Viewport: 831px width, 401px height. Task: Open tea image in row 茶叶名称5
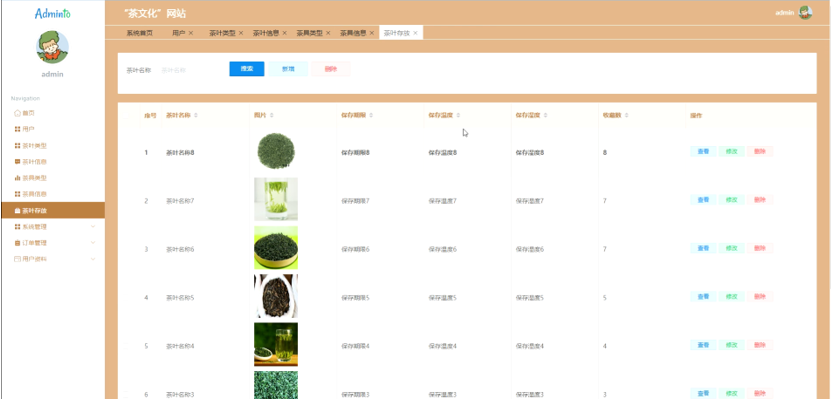(x=276, y=296)
